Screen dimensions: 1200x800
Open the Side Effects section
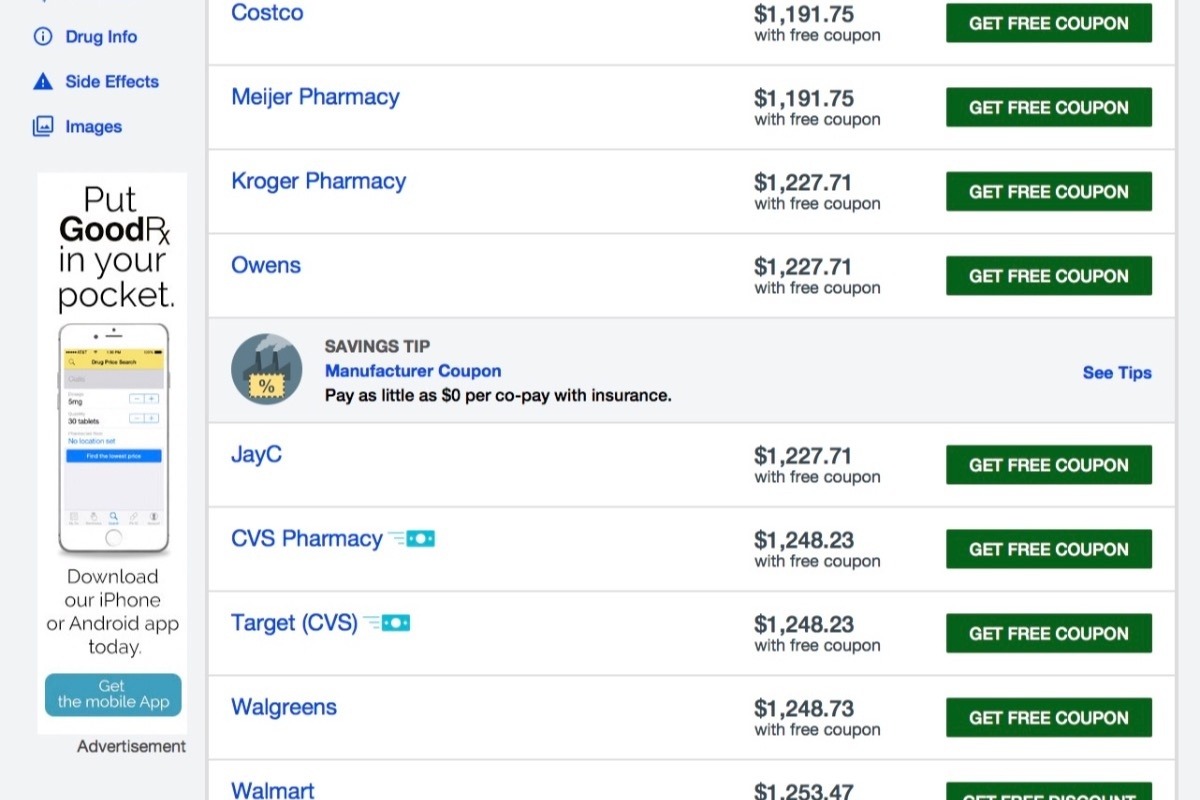112,82
